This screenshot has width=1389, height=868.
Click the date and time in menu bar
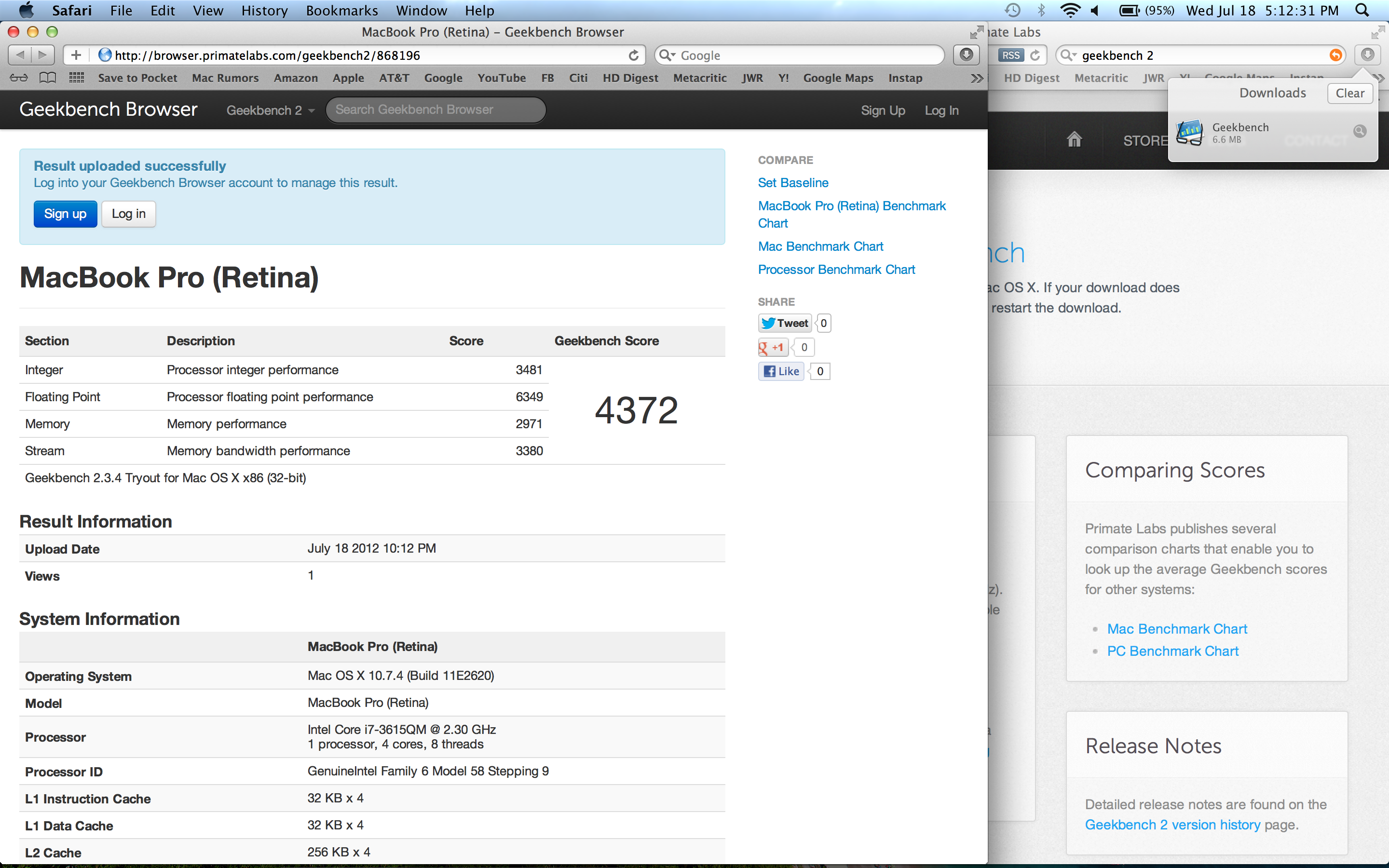(1262, 10)
